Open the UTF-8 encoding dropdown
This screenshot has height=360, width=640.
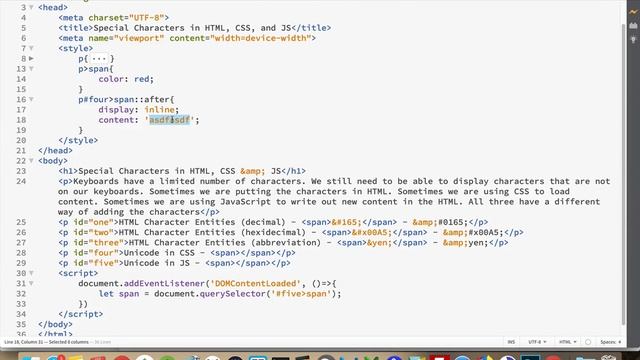[x=537, y=342]
